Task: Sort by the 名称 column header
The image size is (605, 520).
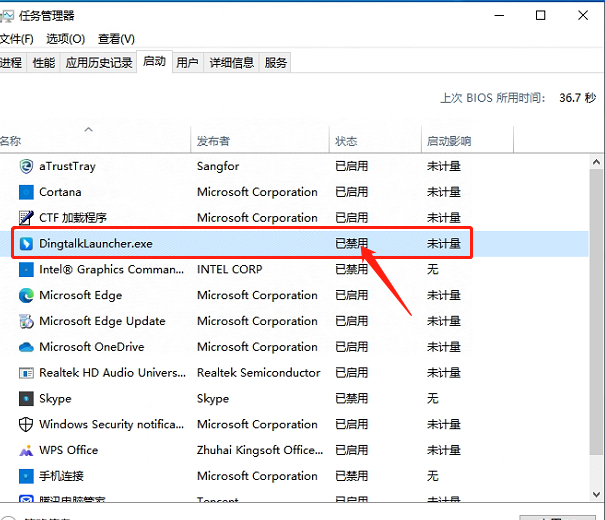Action: [x=95, y=141]
